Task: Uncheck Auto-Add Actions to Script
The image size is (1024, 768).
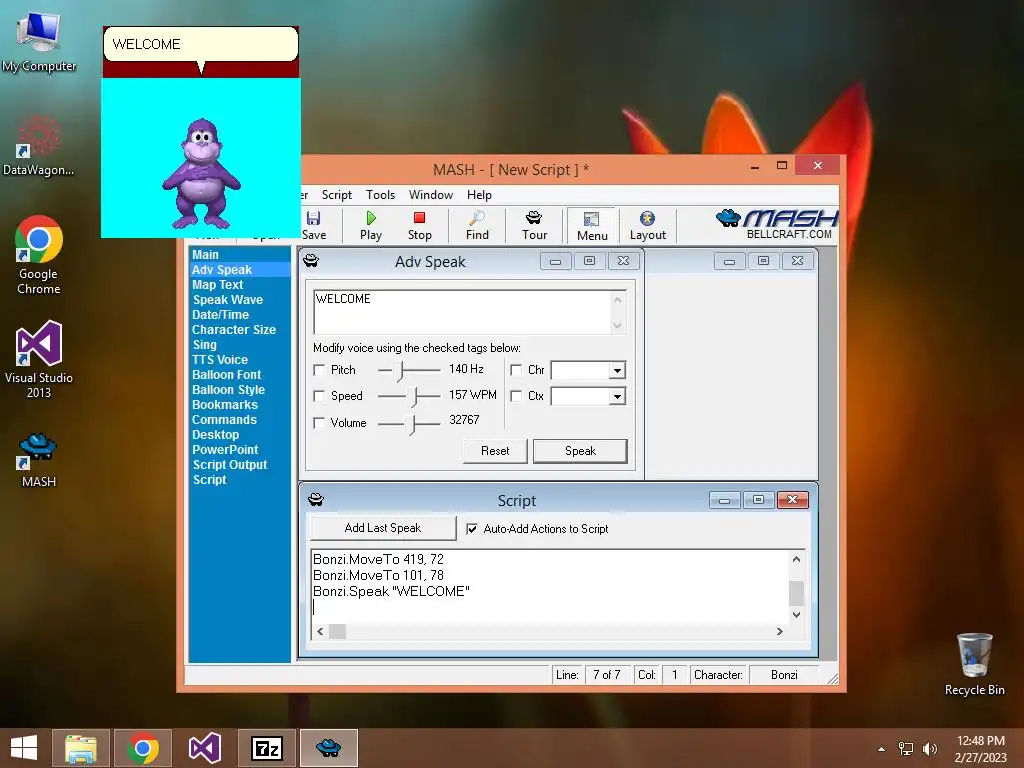Action: [x=472, y=529]
